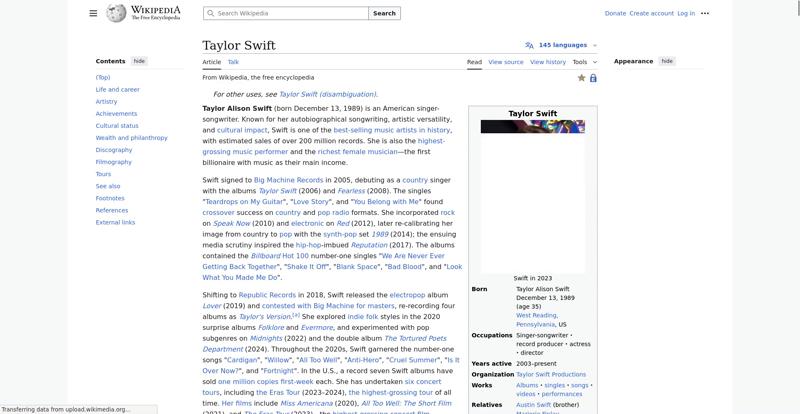Open Albums link in infobox Works
The width and height of the screenshot is (800, 414).
(527, 385)
